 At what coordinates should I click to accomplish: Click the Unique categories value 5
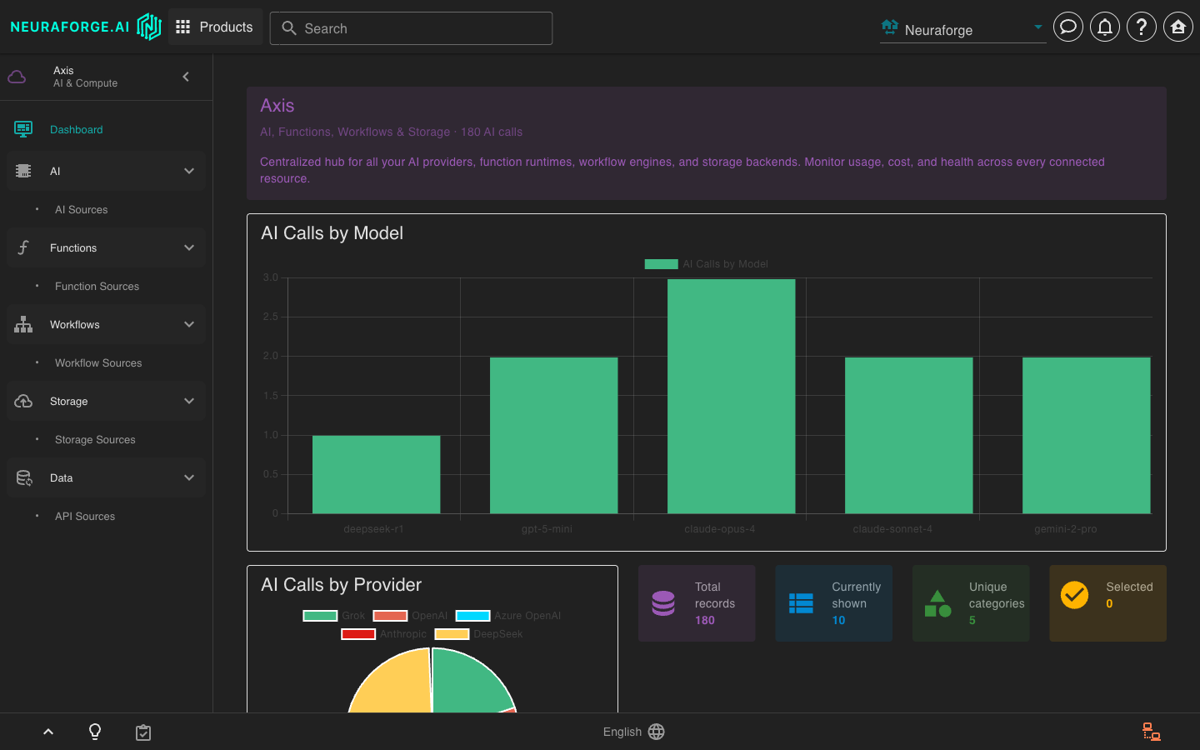[x=972, y=620]
